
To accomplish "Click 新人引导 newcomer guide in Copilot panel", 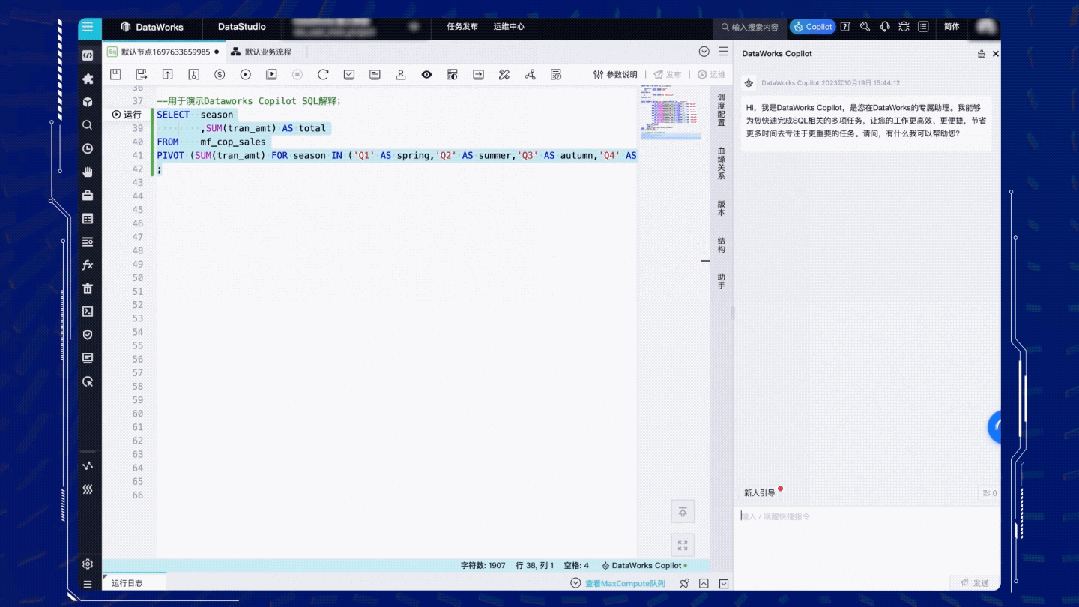I will click(760, 493).
